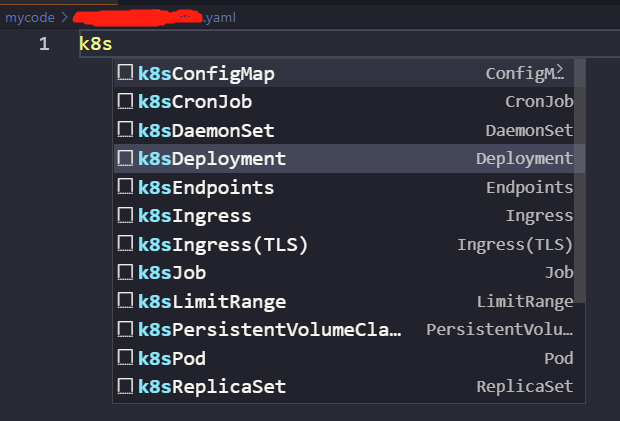Click the typed k8s text on line 1
The height and width of the screenshot is (421, 620).
[96, 44]
